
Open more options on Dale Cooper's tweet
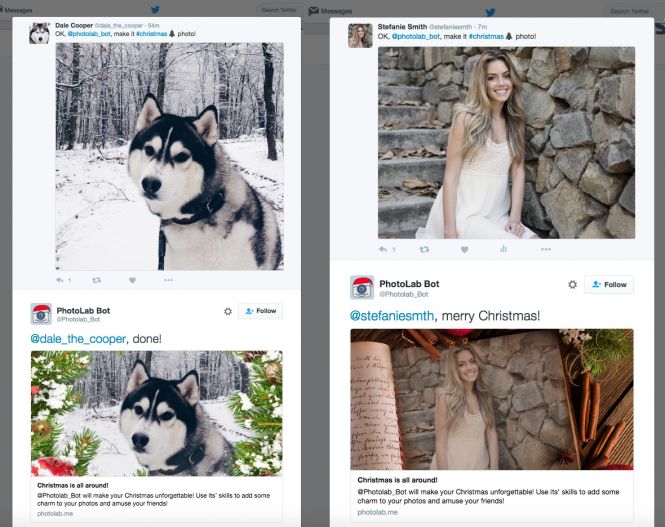tap(168, 280)
